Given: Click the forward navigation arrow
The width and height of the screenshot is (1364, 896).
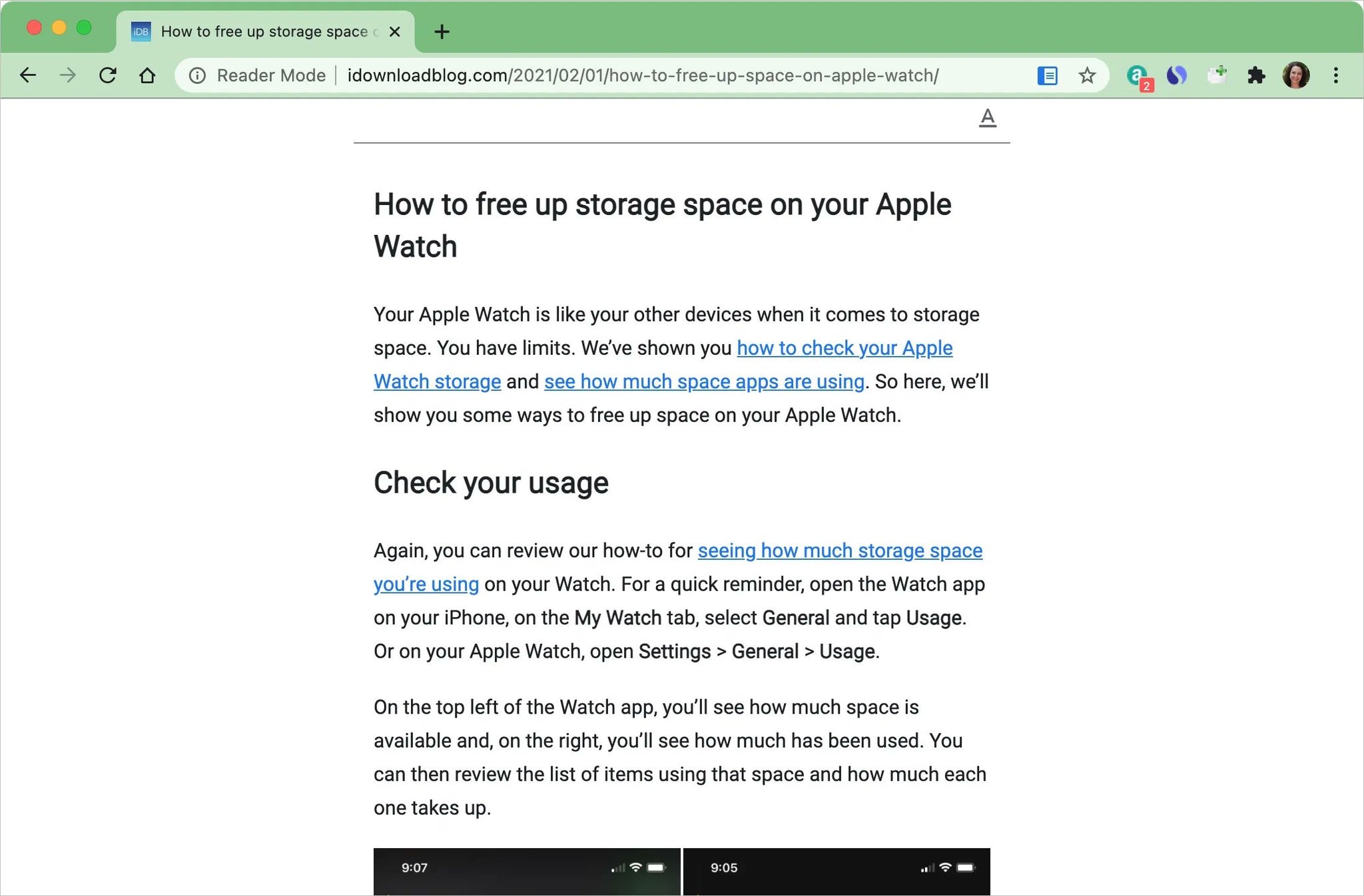Looking at the screenshot, I should [x=67, y=75].
